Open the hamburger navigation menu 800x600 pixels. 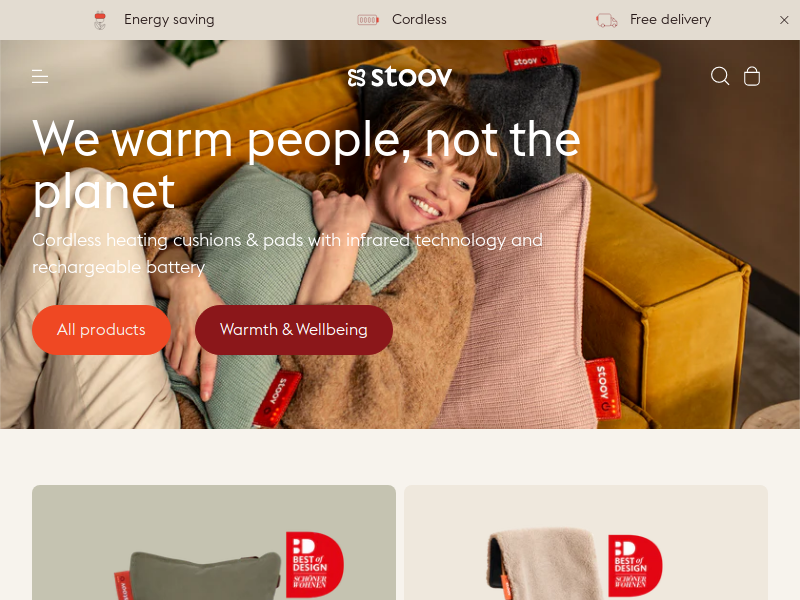(x=40, y=77)
